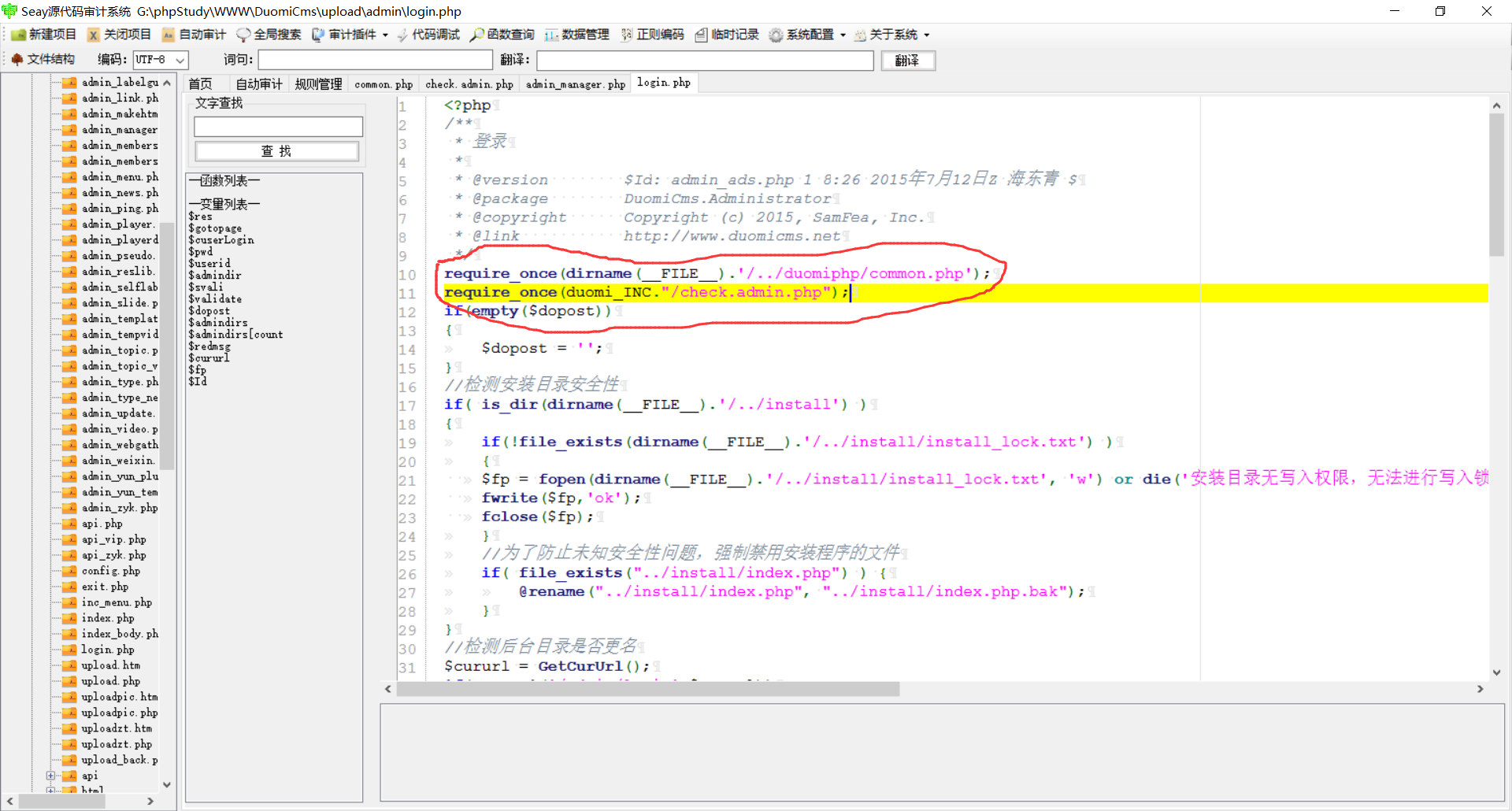Open 代码调试 code debug icon
Image resolution: width=1512 pixels, height=811 pixels.
click(x=402, y=35)
